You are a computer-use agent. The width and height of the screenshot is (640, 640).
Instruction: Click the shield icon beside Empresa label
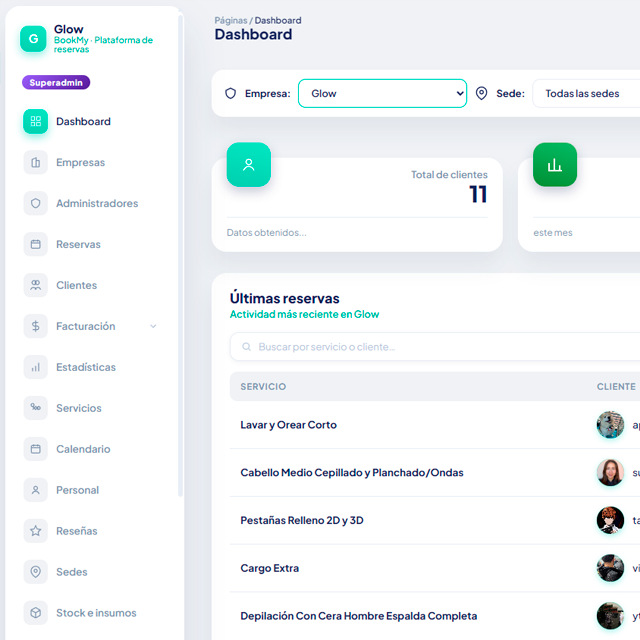(231, 93)
